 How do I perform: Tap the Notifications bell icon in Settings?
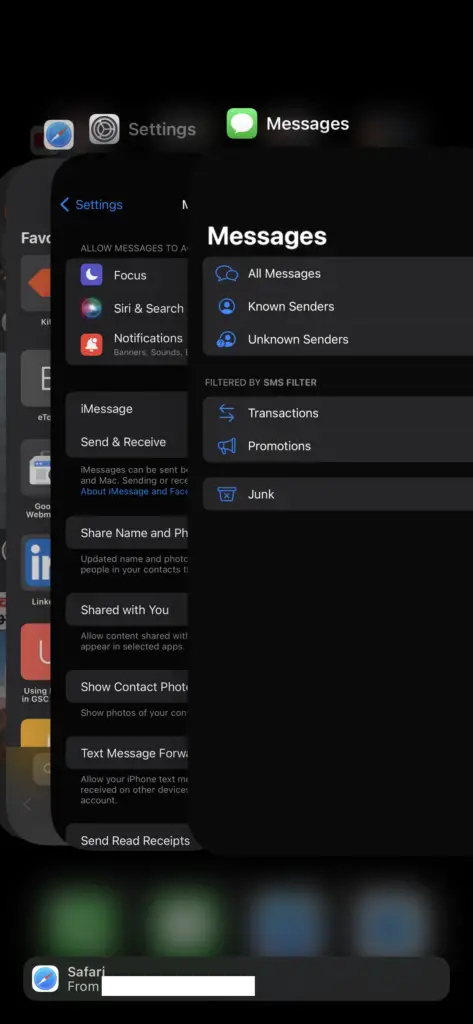(x=91, y=344)
